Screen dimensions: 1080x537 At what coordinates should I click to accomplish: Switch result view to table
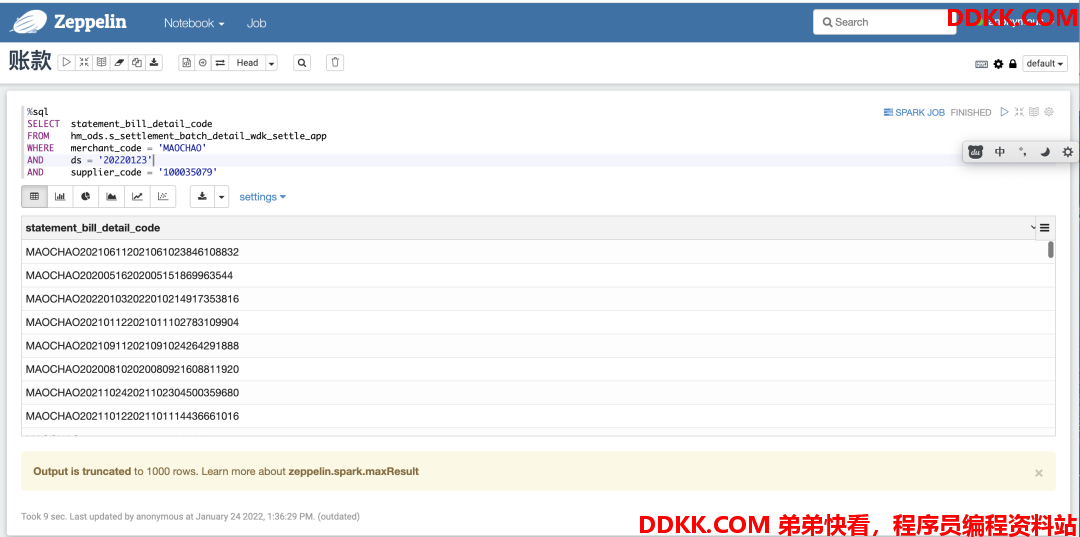[34, 196]
